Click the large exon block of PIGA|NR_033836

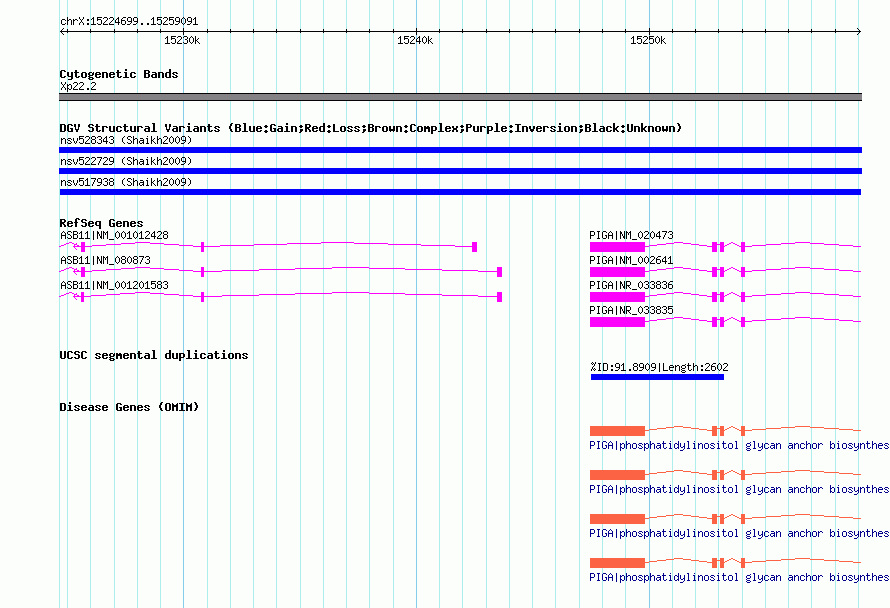618,297
